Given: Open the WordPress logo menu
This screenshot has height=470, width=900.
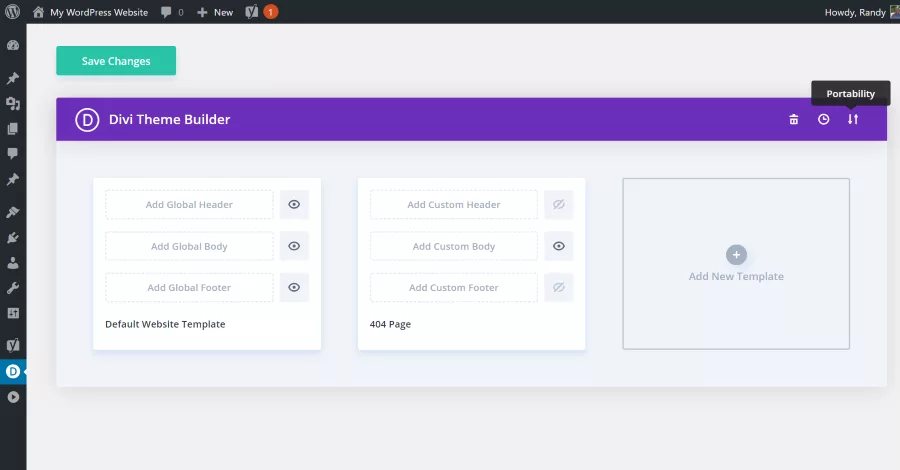Looking at the screenshot, I should [13, 12].
